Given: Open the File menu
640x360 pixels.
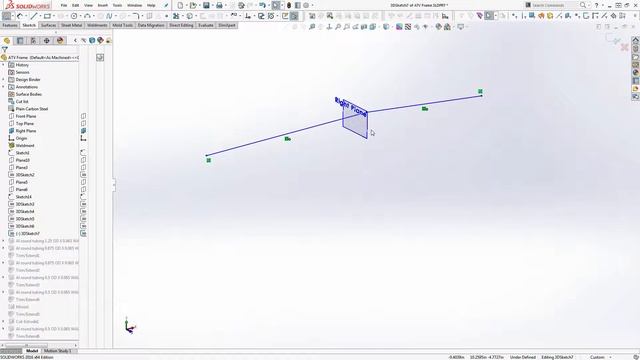Looking at the screenshot, I should 64,5.
